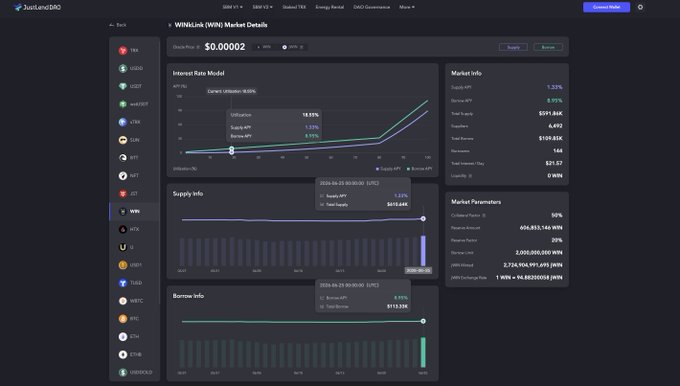680x386 pixels.
Task: Click Supply APY point on utilization curve
Action: (232, 152)
